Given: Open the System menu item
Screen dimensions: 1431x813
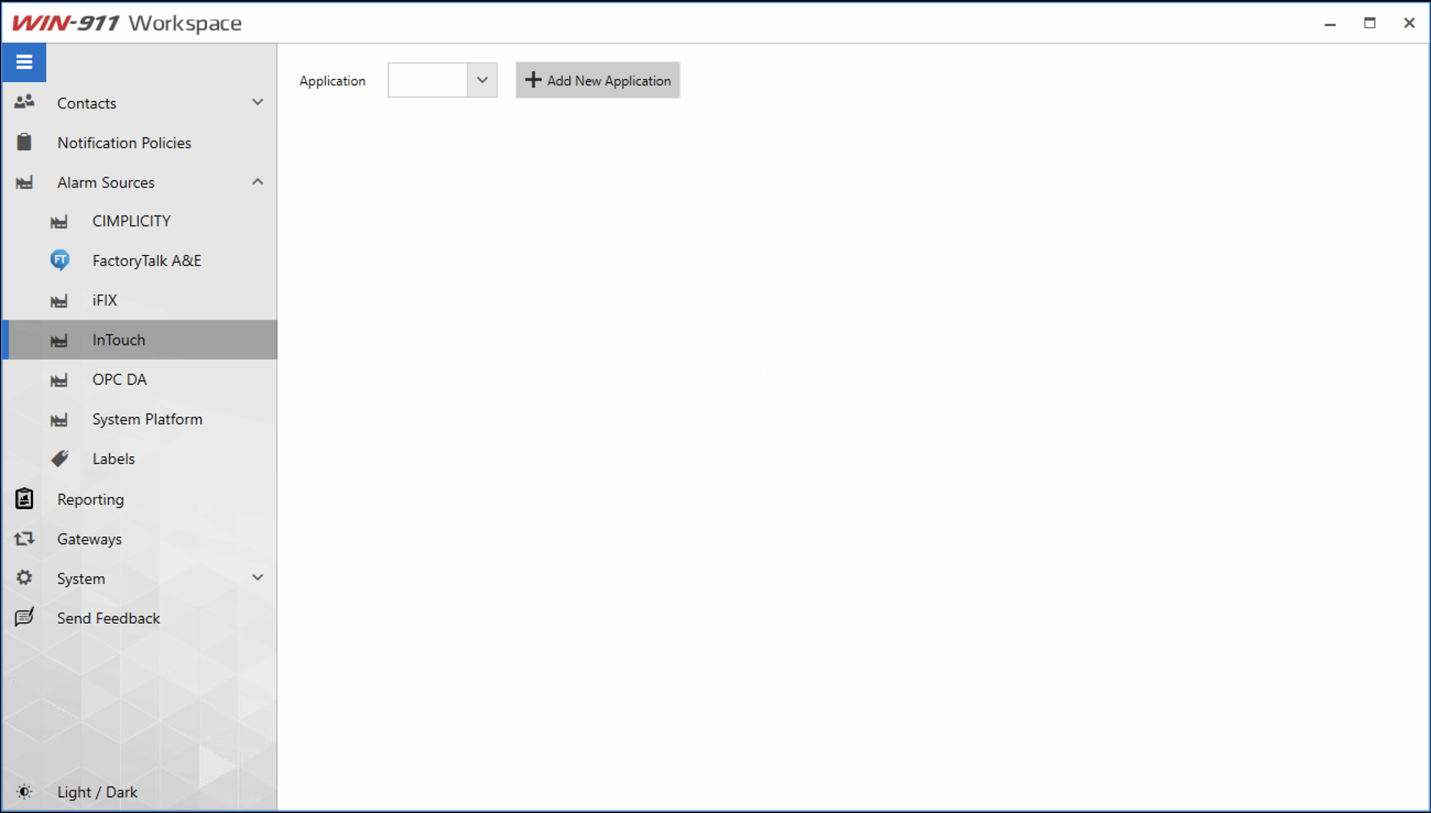Looking at the screenshot, I should (x=140, y=578).
